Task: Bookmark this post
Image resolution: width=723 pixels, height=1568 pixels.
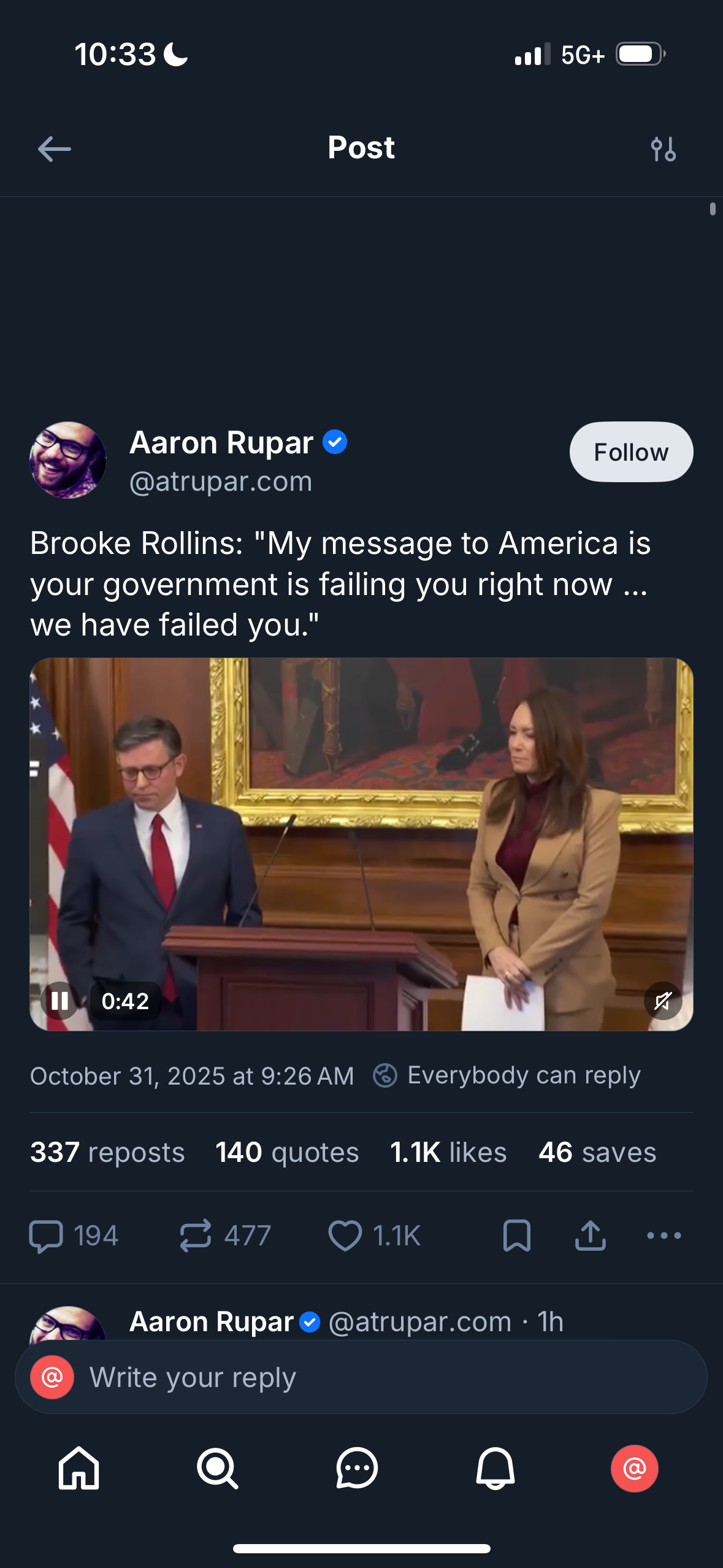Action: (x=516, y=1236)
